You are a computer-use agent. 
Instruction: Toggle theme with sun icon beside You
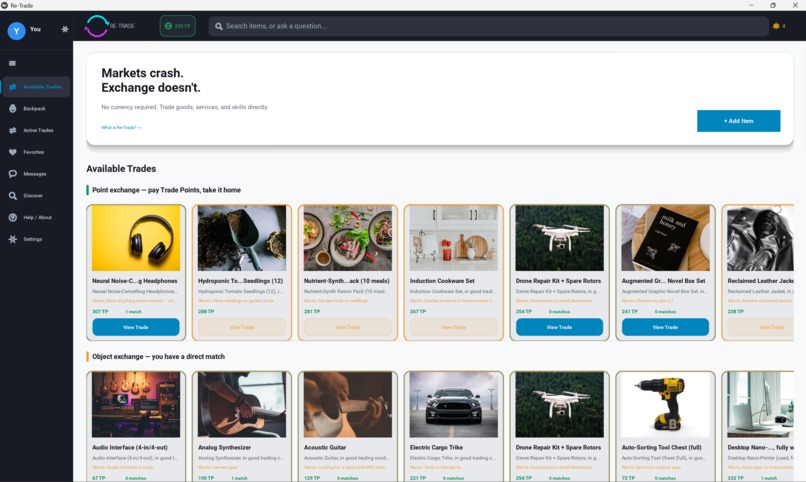65,29
